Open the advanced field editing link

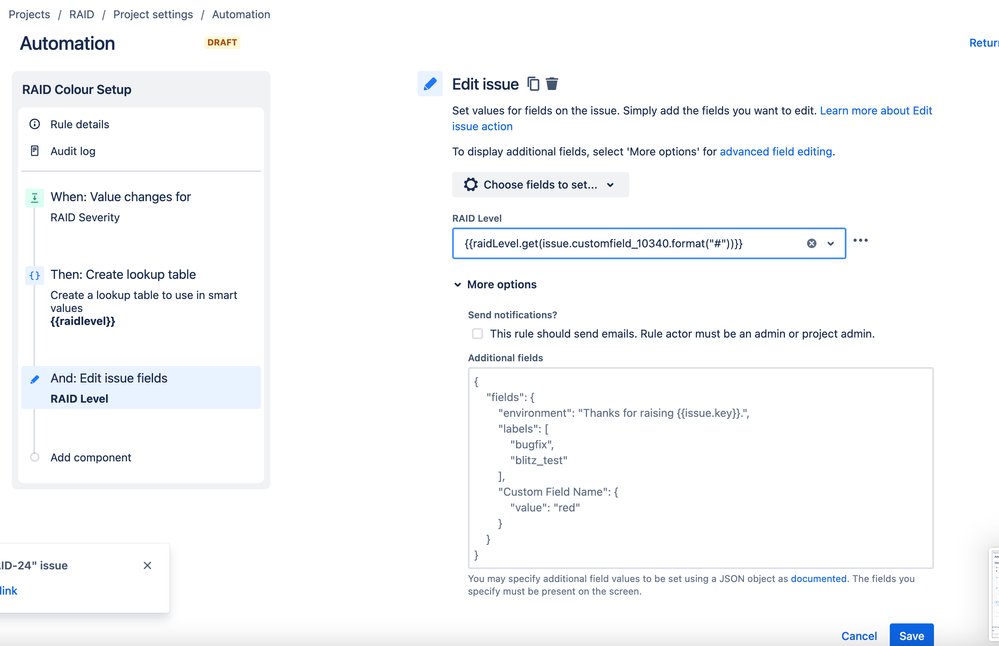click(x=776, y=152)
